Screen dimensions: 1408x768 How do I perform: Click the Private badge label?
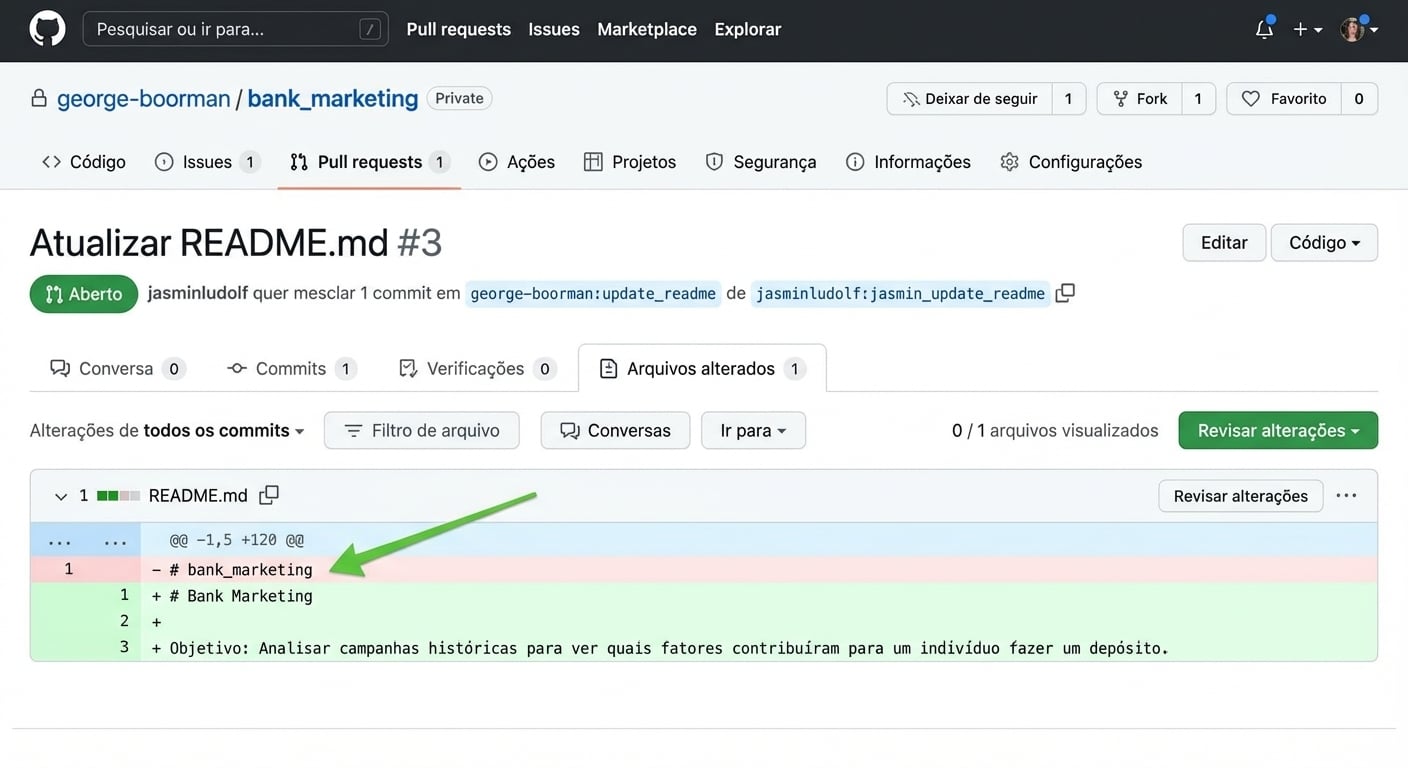tap(459, 98)
